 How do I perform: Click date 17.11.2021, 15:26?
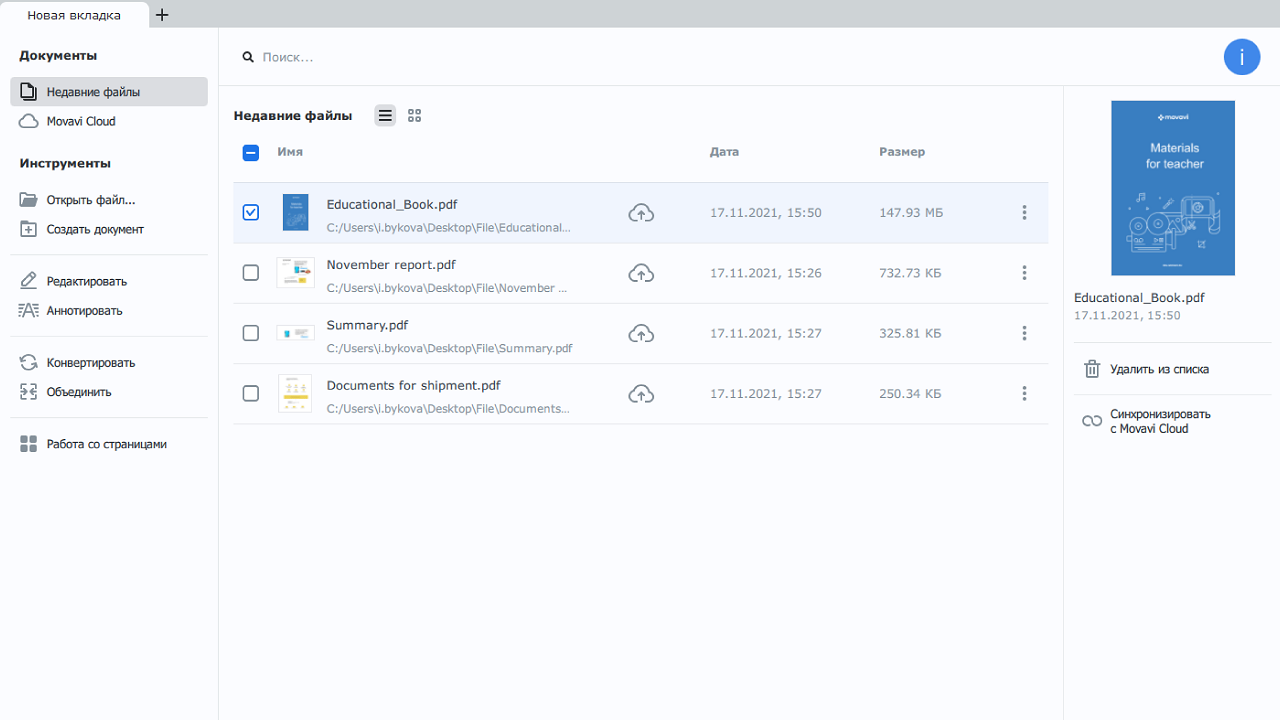[x=766, y=273]
